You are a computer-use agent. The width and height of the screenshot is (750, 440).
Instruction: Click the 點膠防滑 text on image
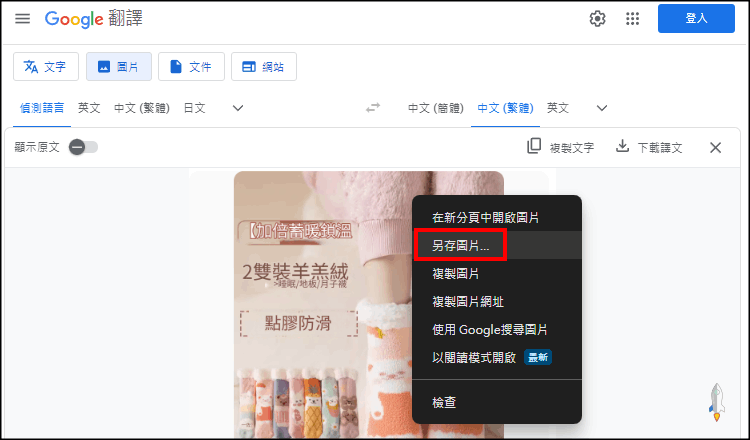point(298,324)
